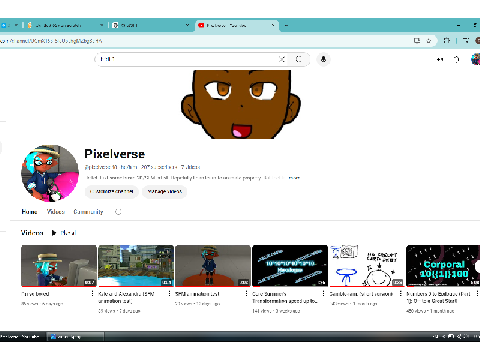
Task: Open options menu for the fourth video
Action: [323, 294]
